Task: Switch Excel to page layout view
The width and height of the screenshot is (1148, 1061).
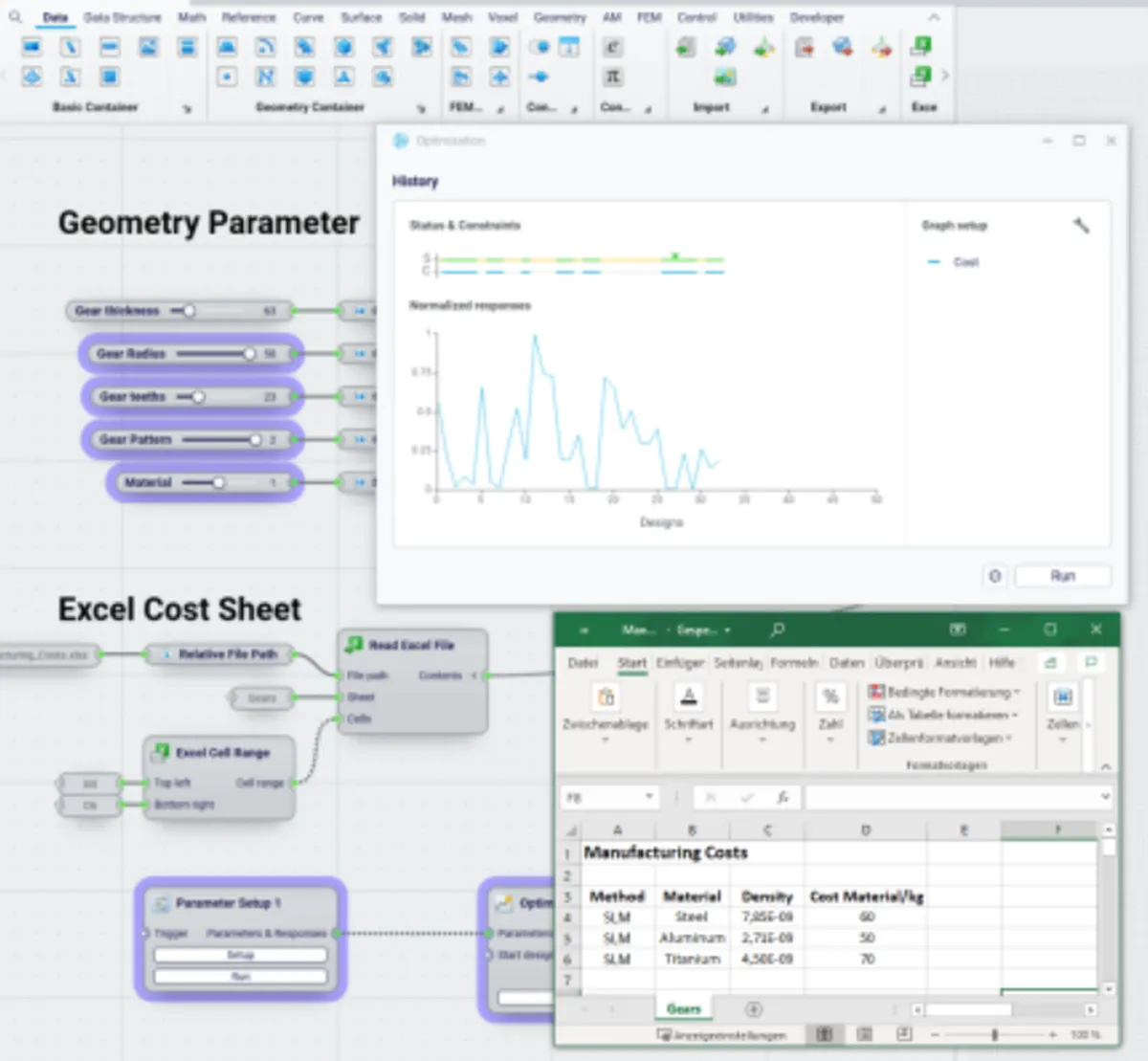Action: tap(865, 1034)
